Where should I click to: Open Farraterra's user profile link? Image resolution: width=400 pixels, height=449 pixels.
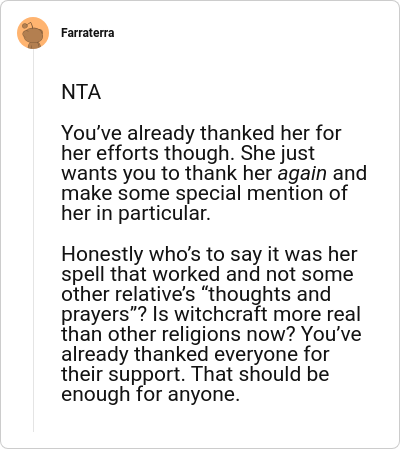(88, 33)
